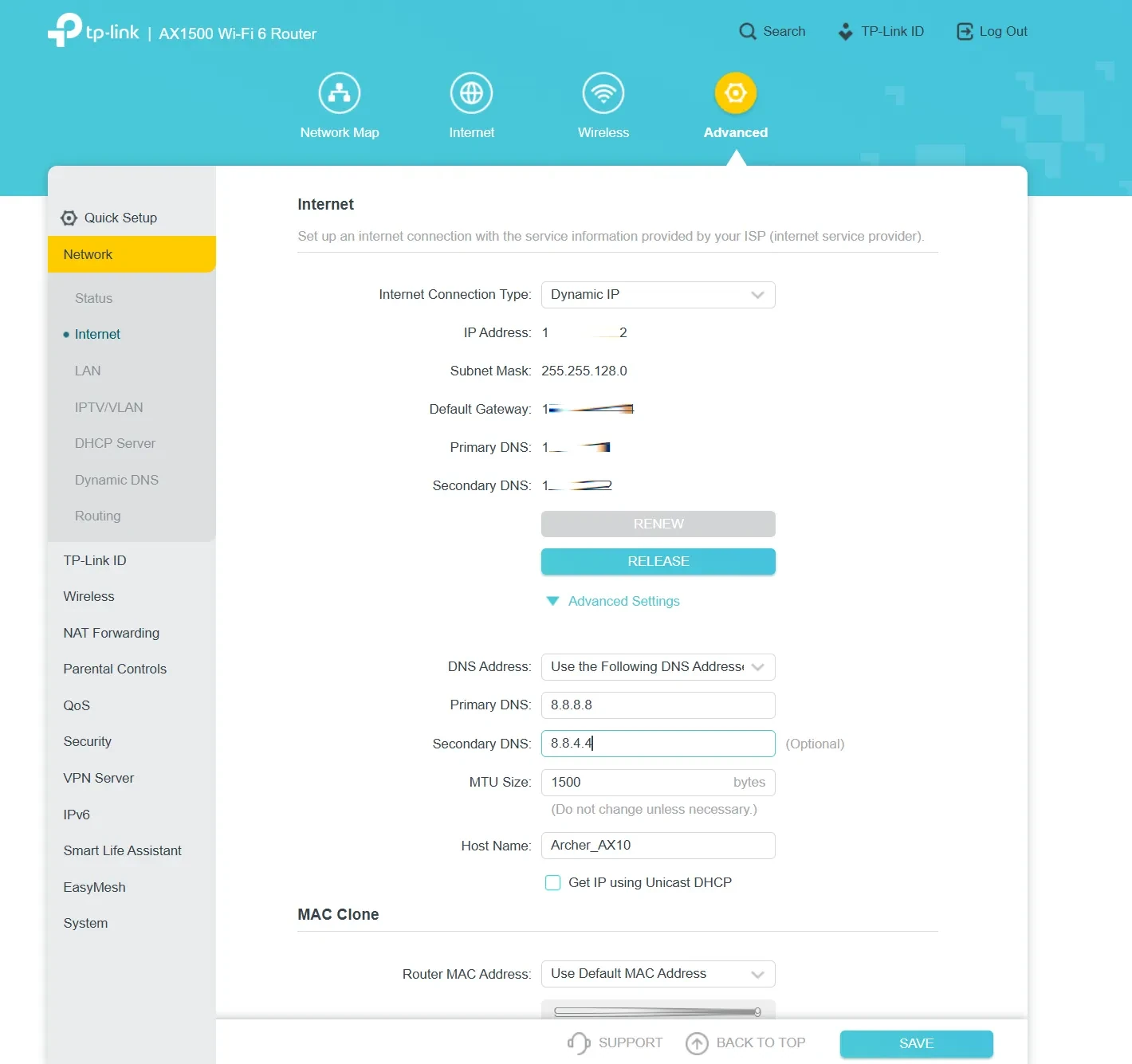
Task: Enable Get IP using Unicast DHCP checkbox
Action: (552, 883)
